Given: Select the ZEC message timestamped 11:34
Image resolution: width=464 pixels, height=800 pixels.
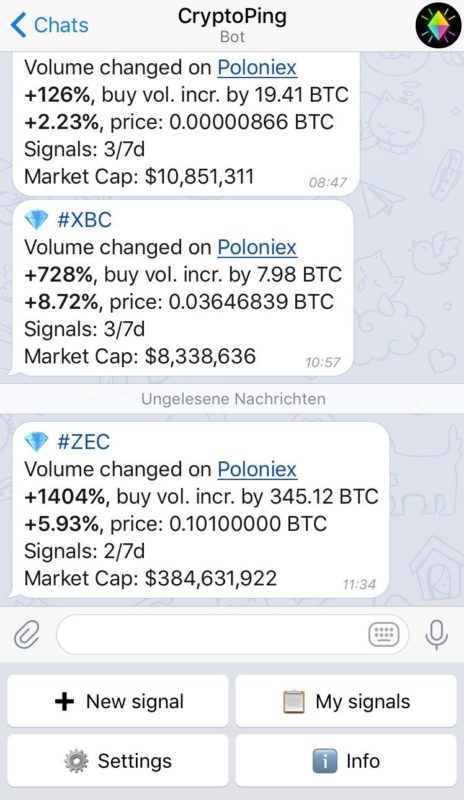Looking at the screenshot, I should point(201,510).
